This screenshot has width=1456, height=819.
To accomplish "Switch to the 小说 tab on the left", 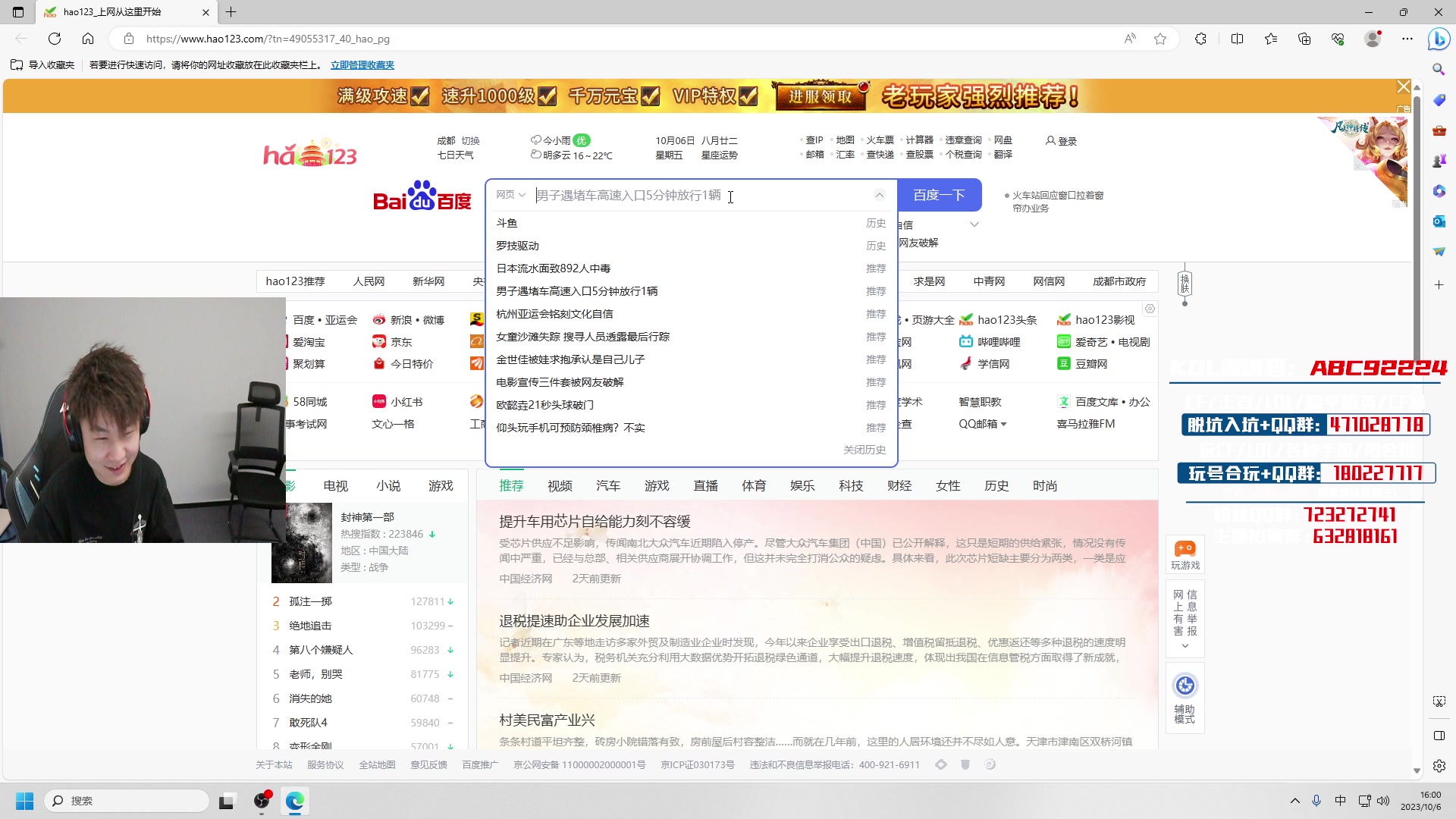I will [388, 486].
